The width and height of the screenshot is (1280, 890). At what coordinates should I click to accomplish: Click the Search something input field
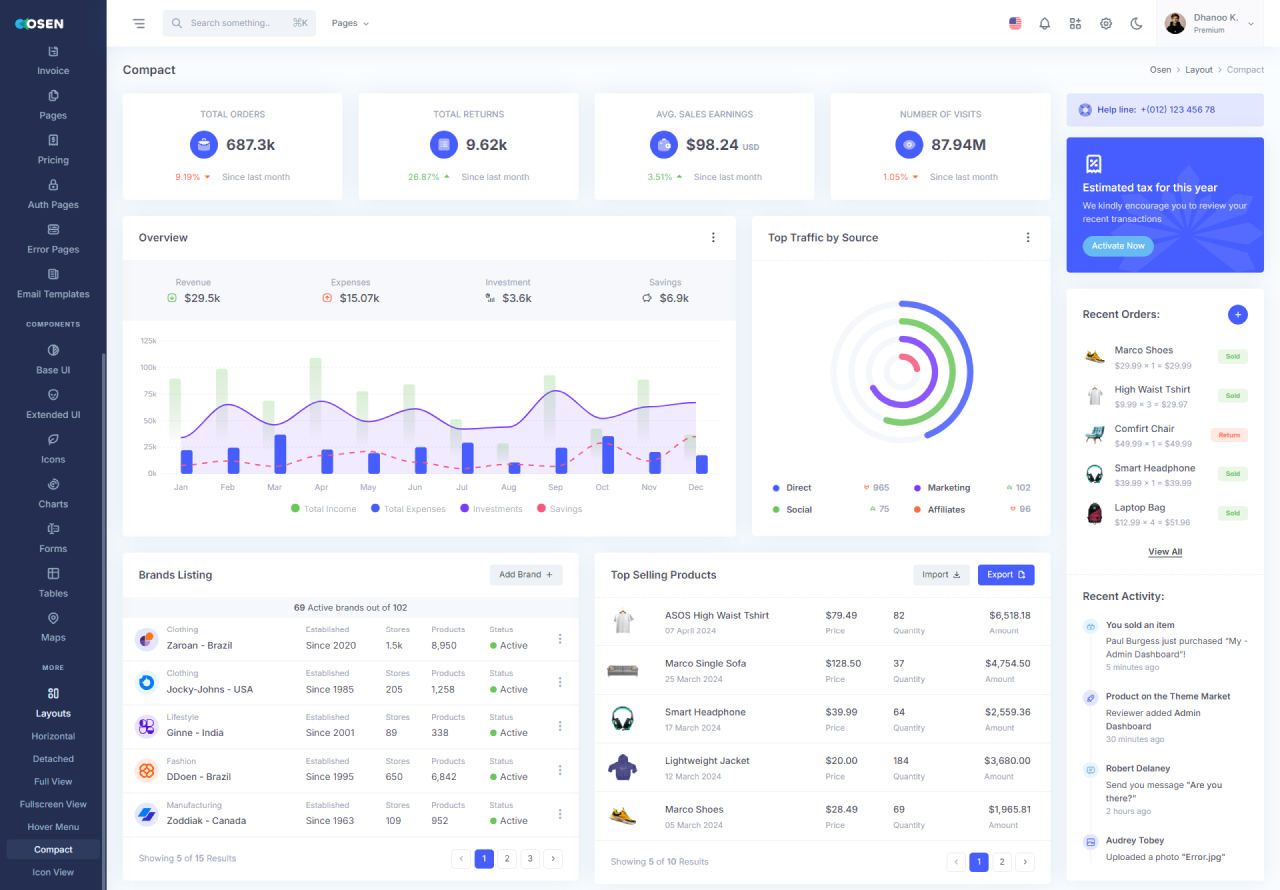239,23
